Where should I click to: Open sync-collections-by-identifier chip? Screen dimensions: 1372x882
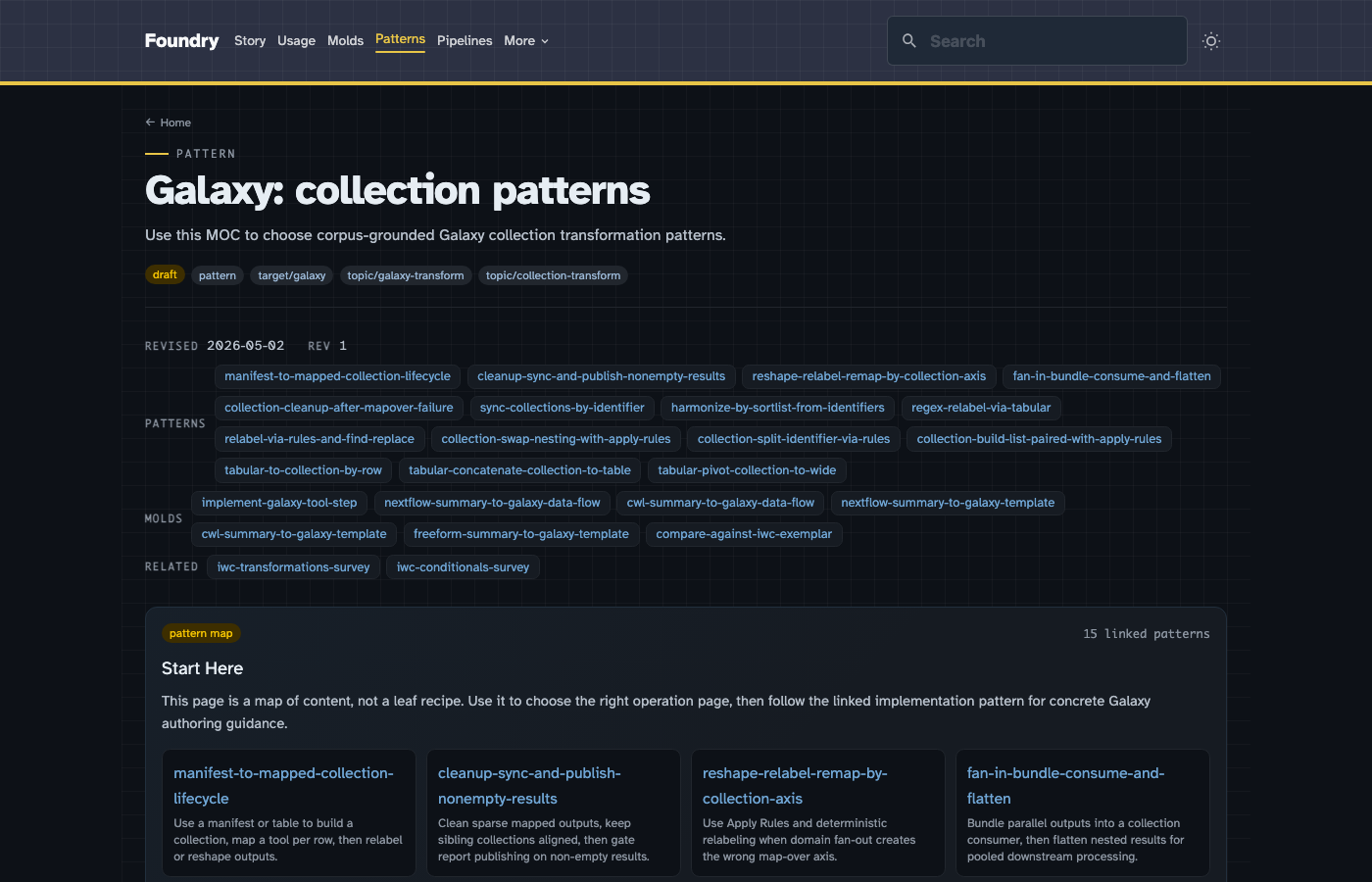563,408
